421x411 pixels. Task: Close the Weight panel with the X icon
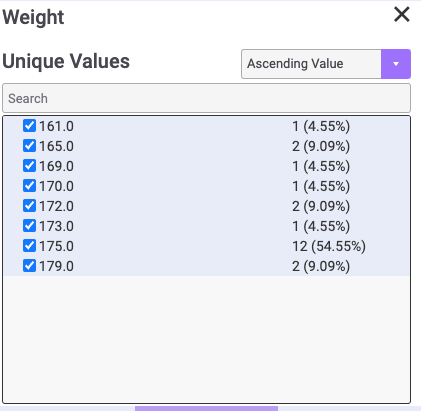pos(402,15)
